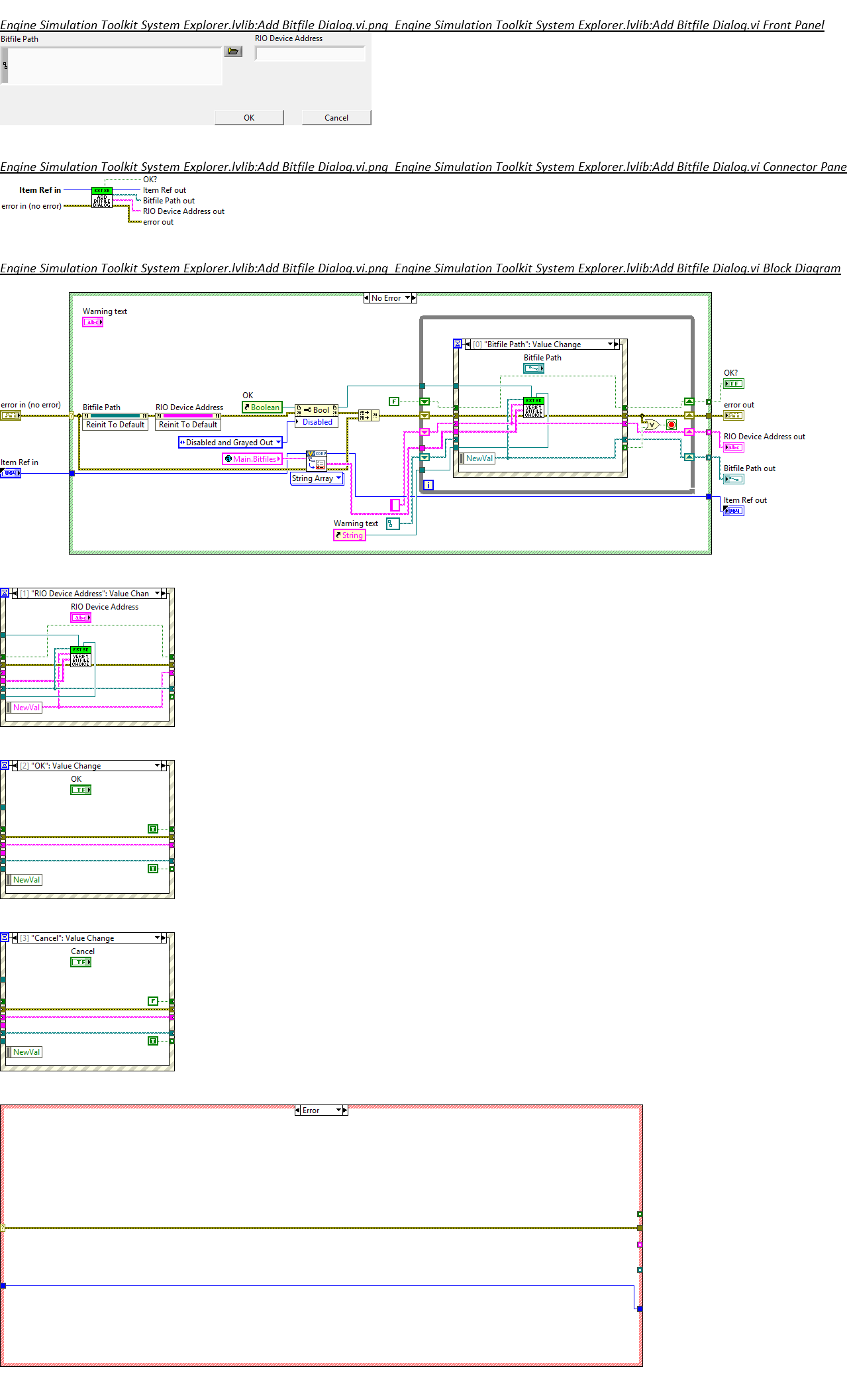This screenshot has width=847, height=1400.
Task: Toggle the lower True constant in OK event case
Action: [x=153, y=869]
